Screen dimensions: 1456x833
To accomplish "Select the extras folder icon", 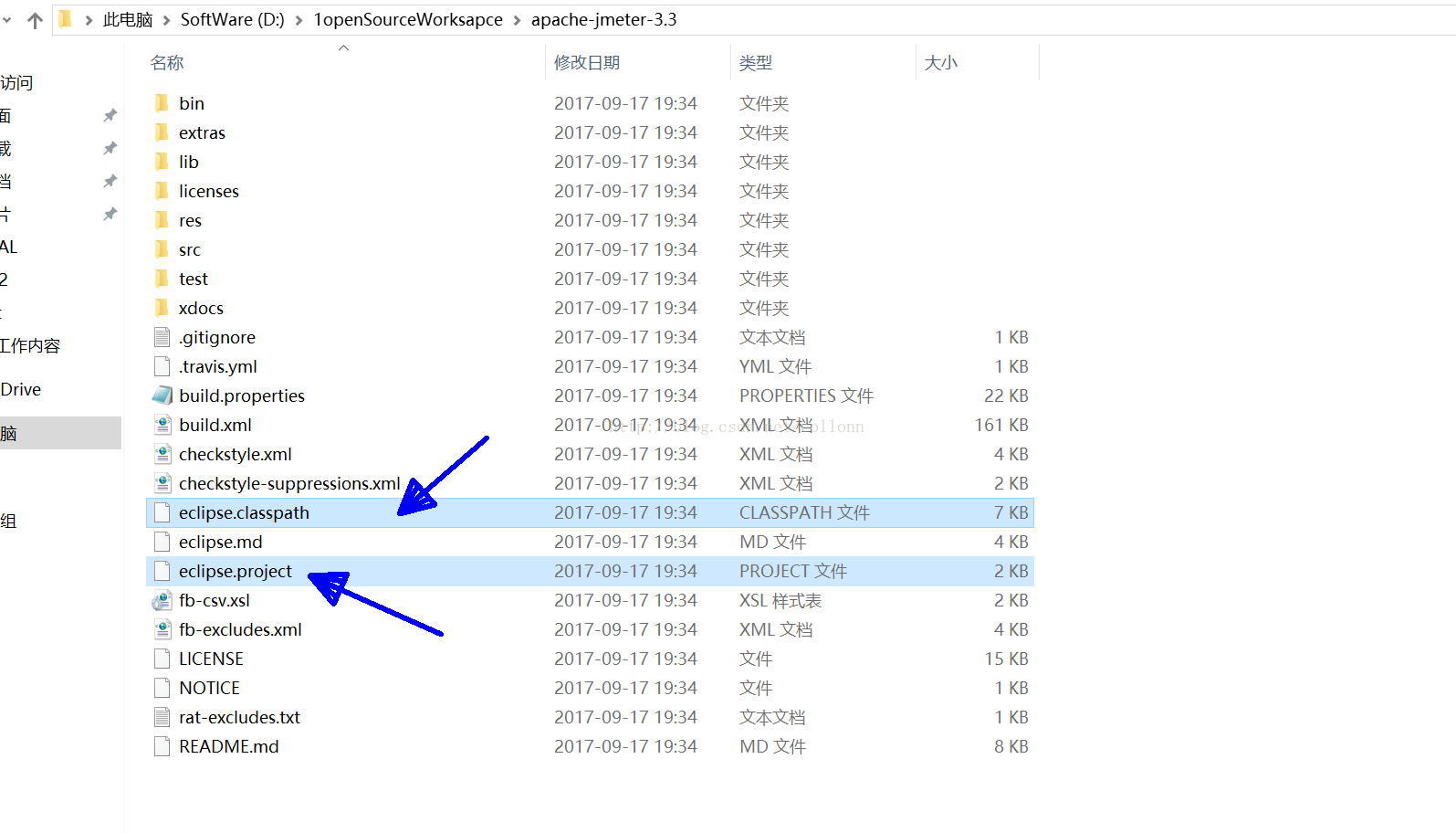I will coord(162,132).
